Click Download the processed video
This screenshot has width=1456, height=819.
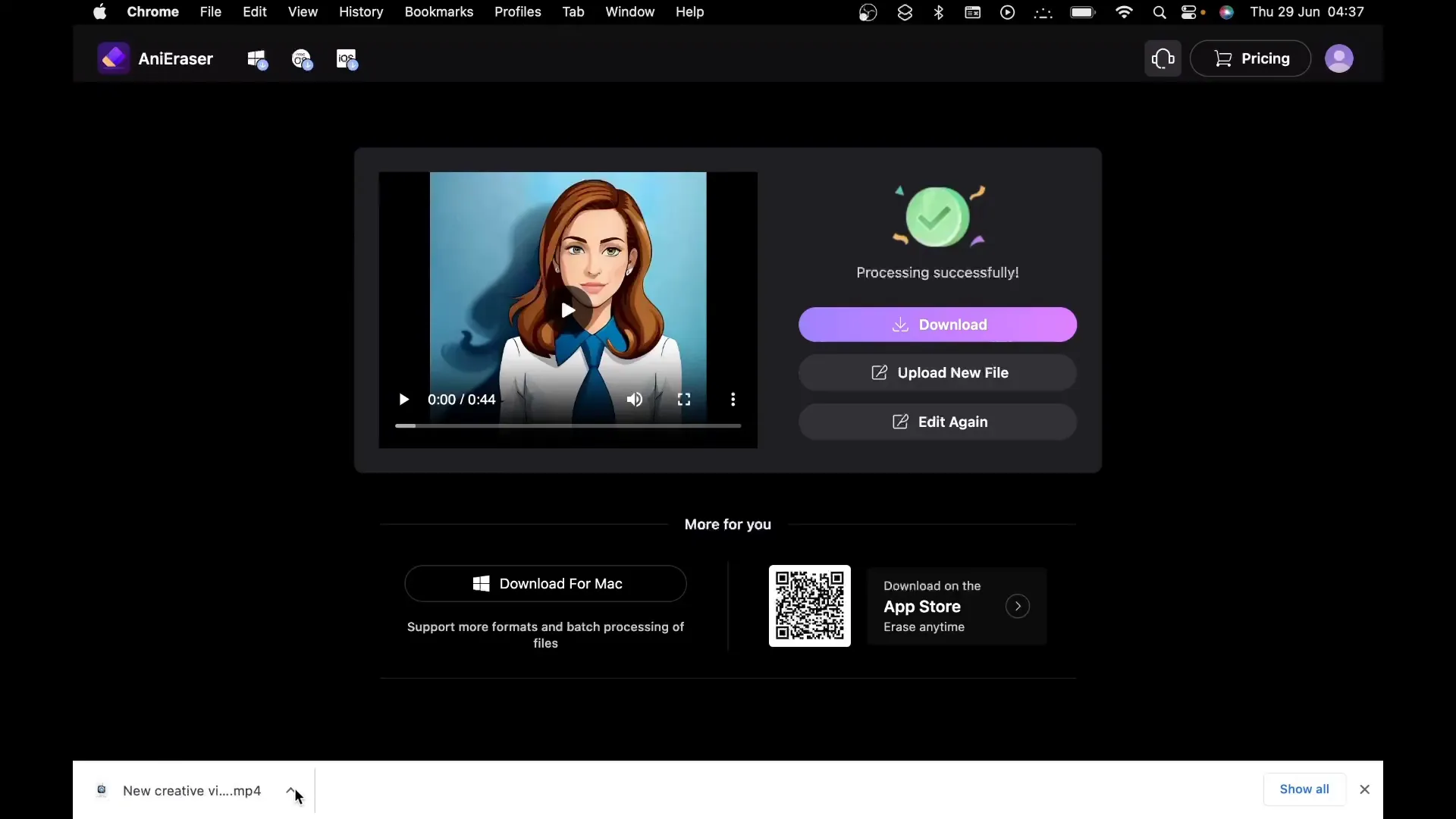[938, 324]
